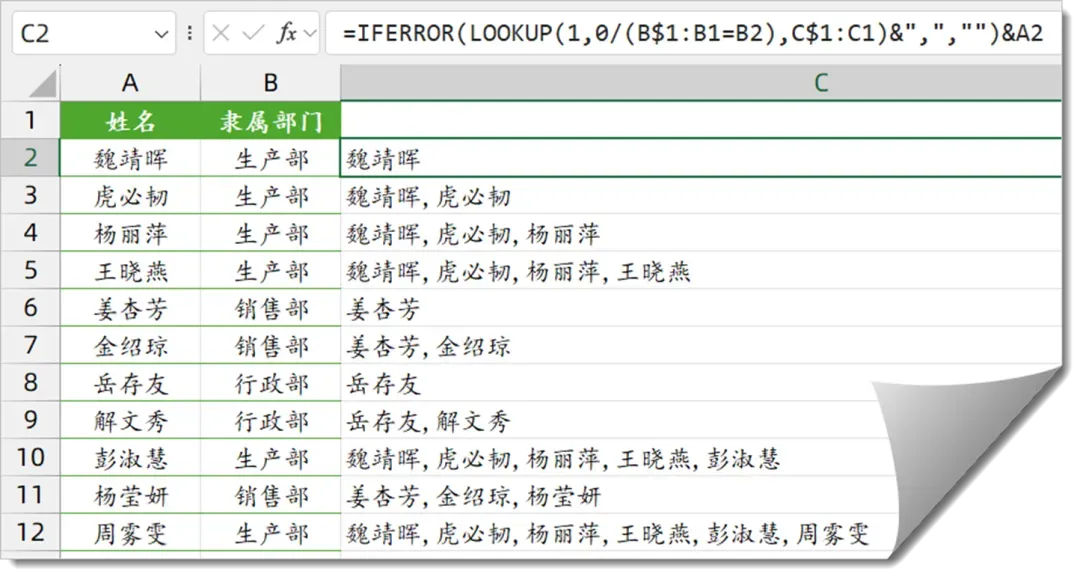Select cell A7 containing 金绍琼
Screen dimensions: 1080x577
tap(130, 345)
